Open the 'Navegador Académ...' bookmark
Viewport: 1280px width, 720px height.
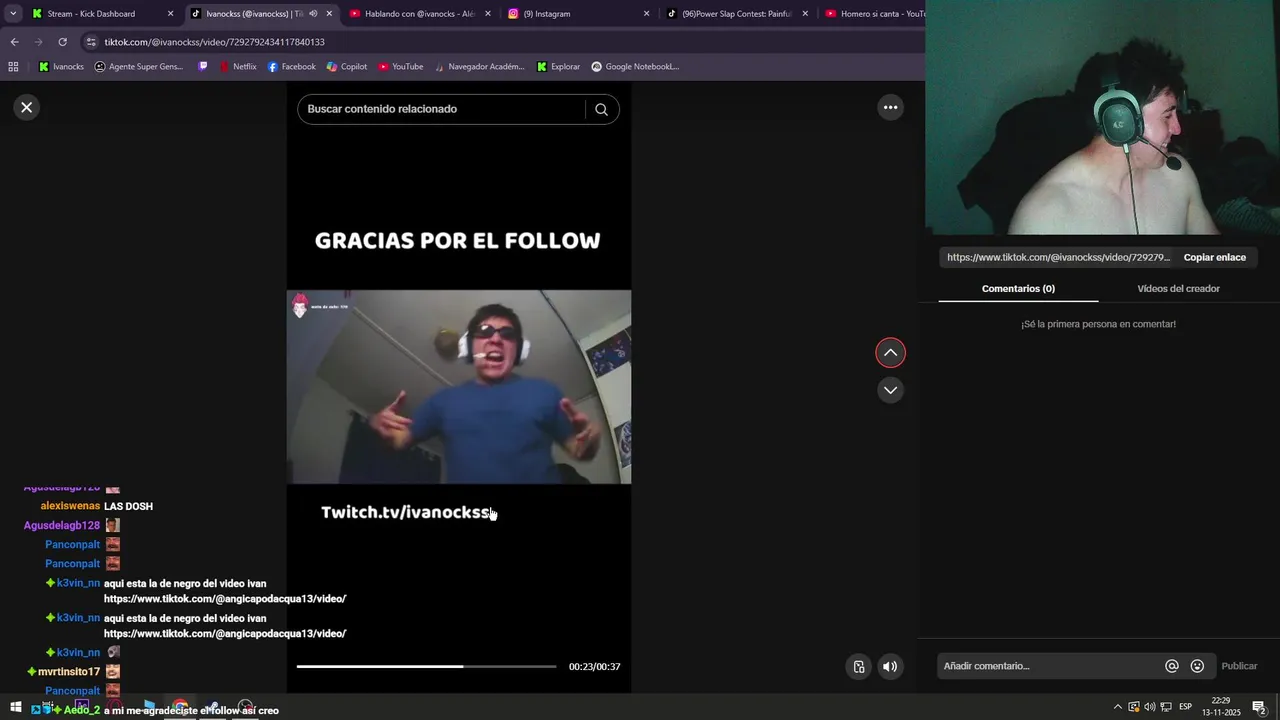click(479, 67)
